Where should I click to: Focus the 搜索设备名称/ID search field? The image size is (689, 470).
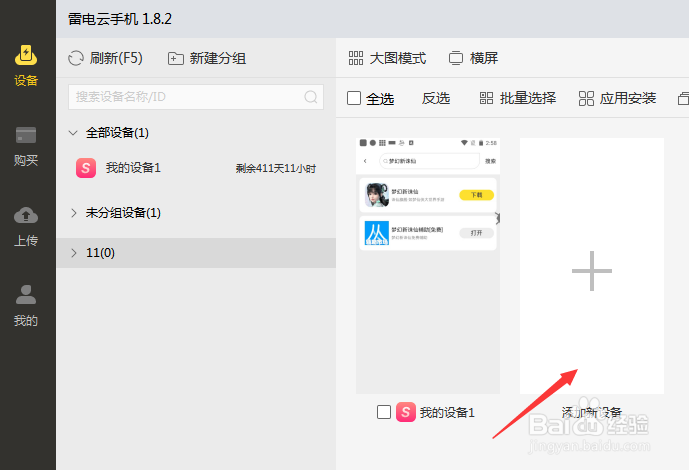tap(196, 97)
